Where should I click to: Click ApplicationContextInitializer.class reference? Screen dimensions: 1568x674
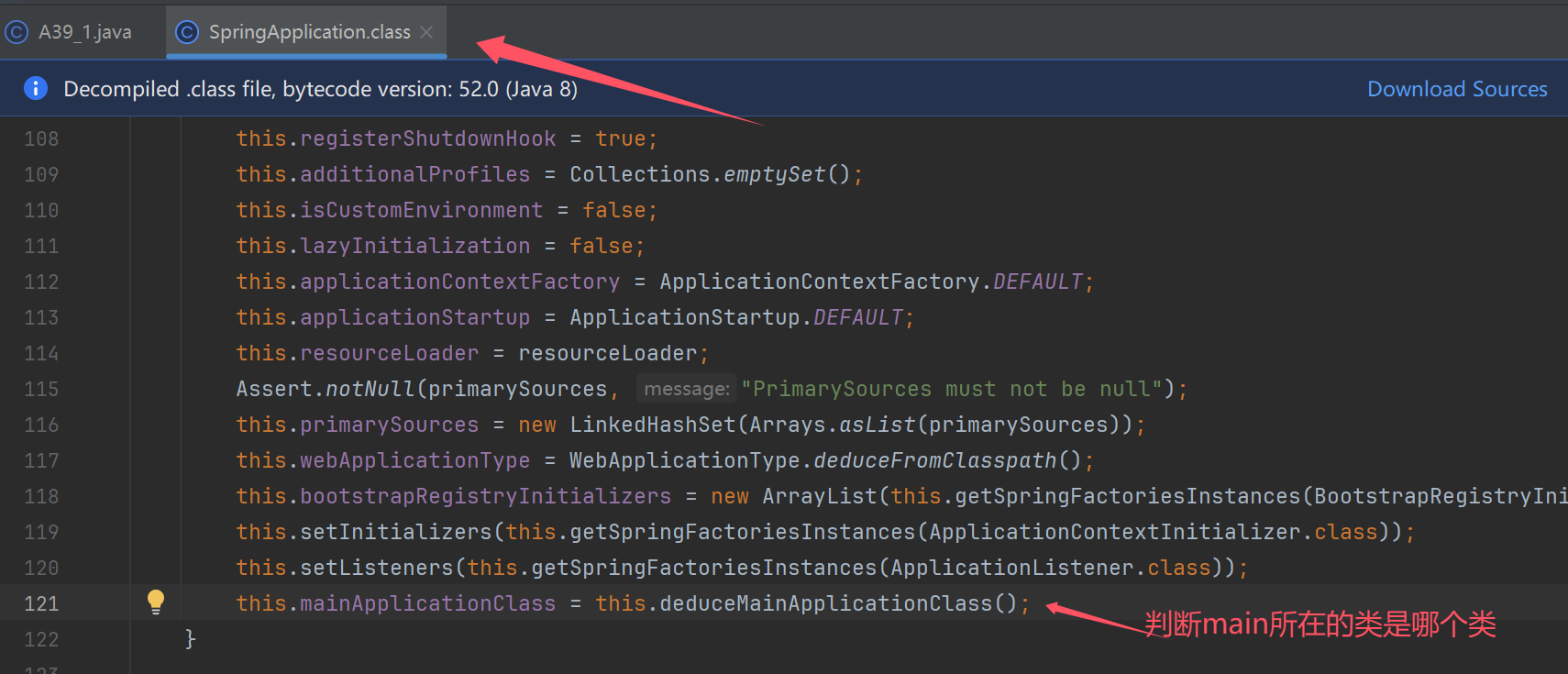(x=1154, y=532)
